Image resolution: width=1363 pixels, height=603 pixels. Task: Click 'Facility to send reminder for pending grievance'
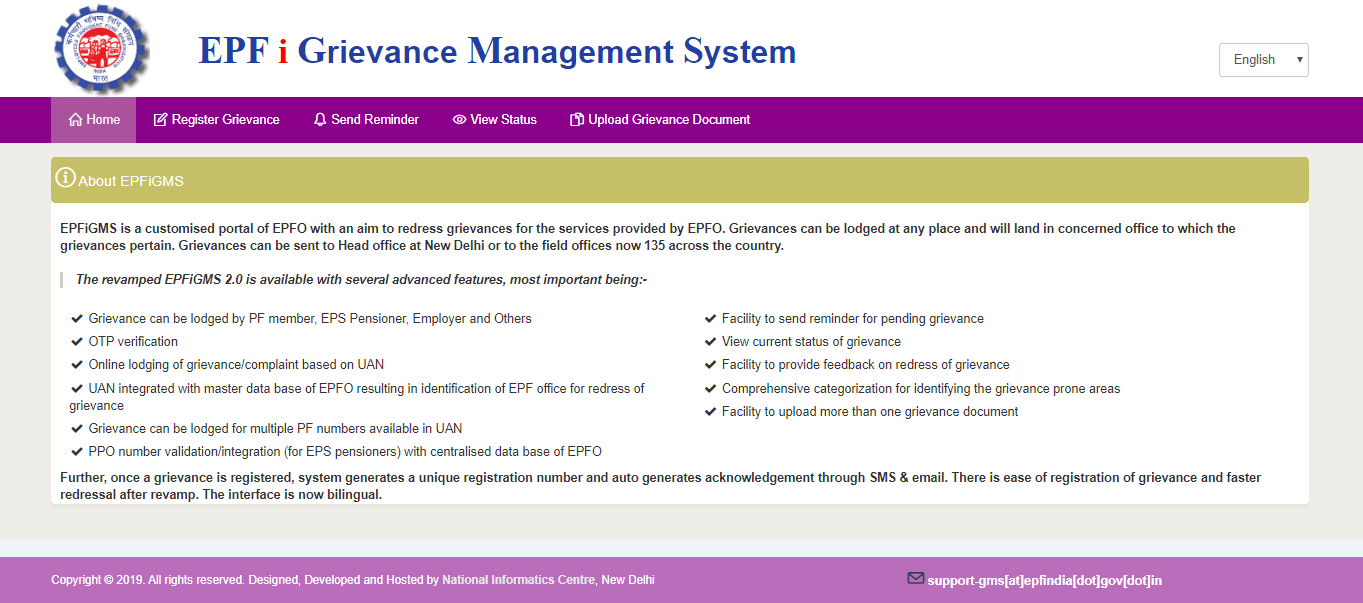(853, 319)
